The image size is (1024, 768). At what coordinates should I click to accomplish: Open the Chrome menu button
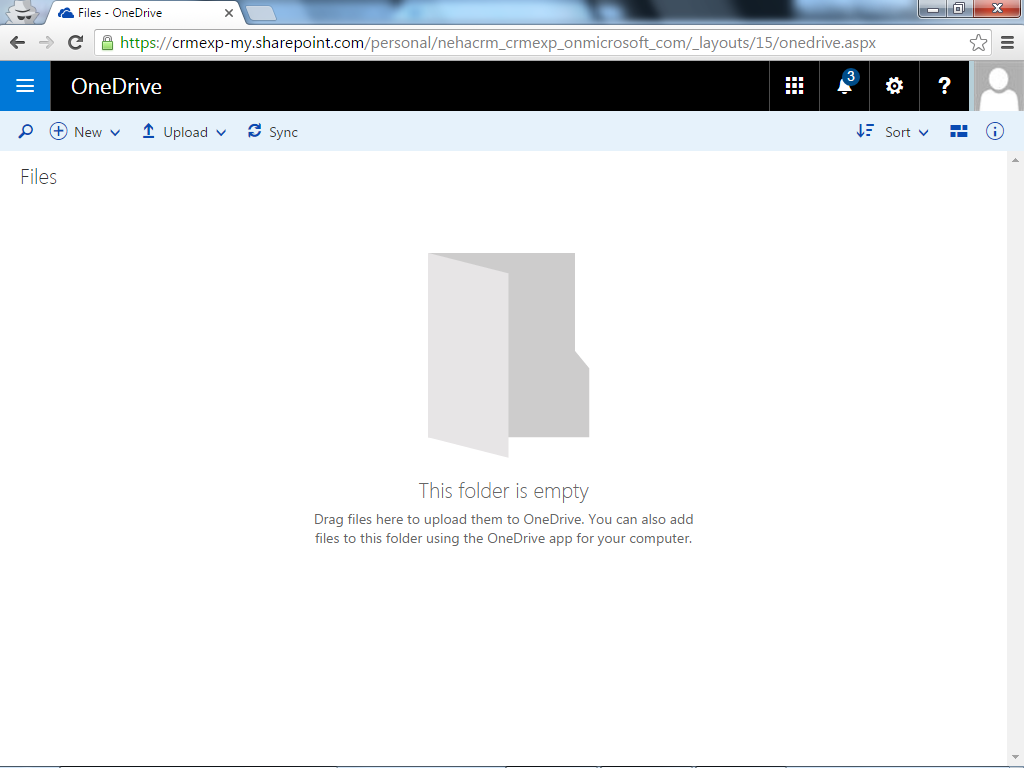tap(1008, 43)
